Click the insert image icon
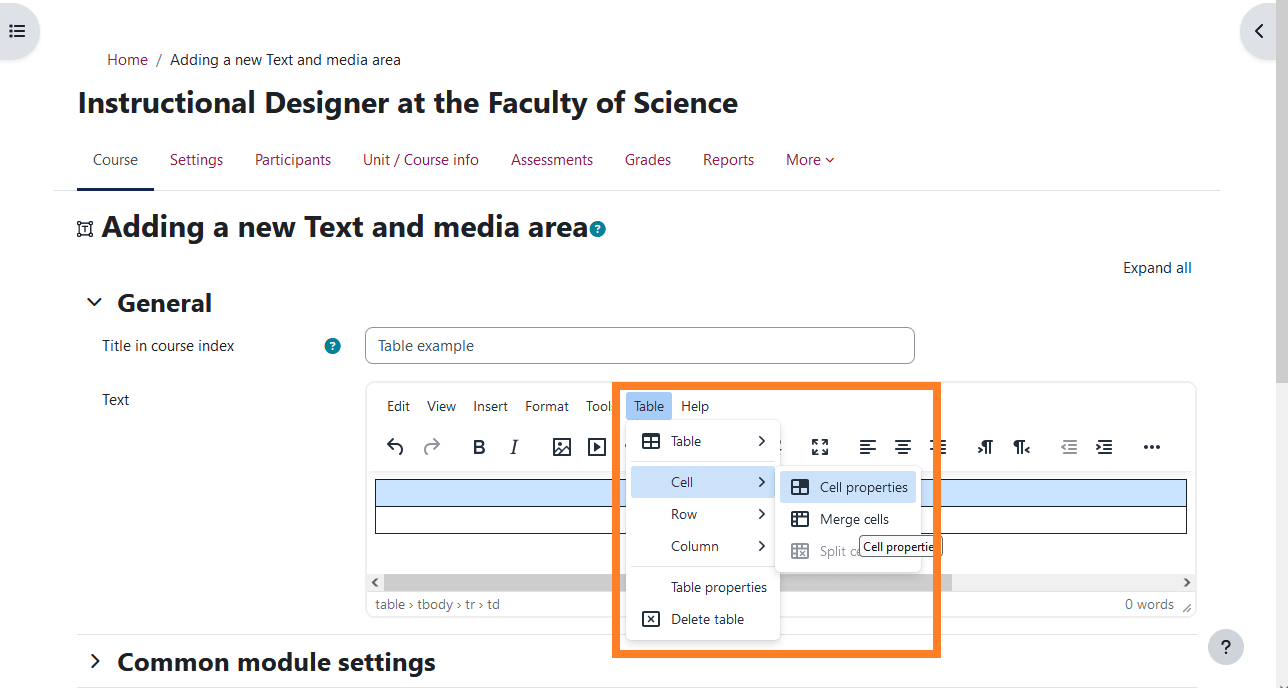This screenshot has width=1288, height=688. (562, 447)
